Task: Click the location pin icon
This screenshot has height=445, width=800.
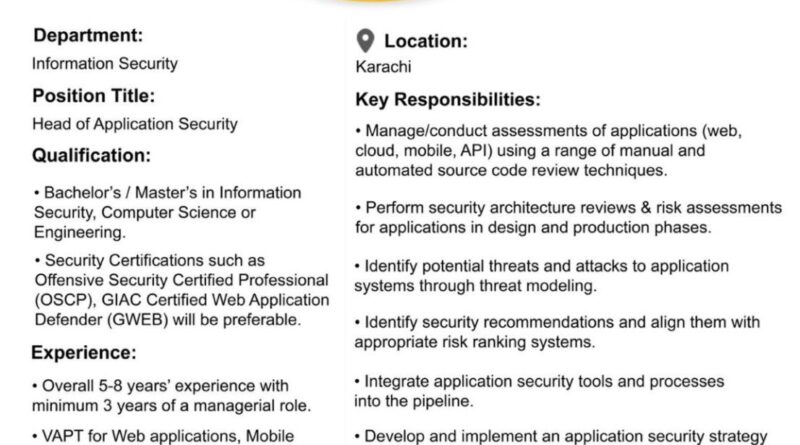Action: (365, 41)
